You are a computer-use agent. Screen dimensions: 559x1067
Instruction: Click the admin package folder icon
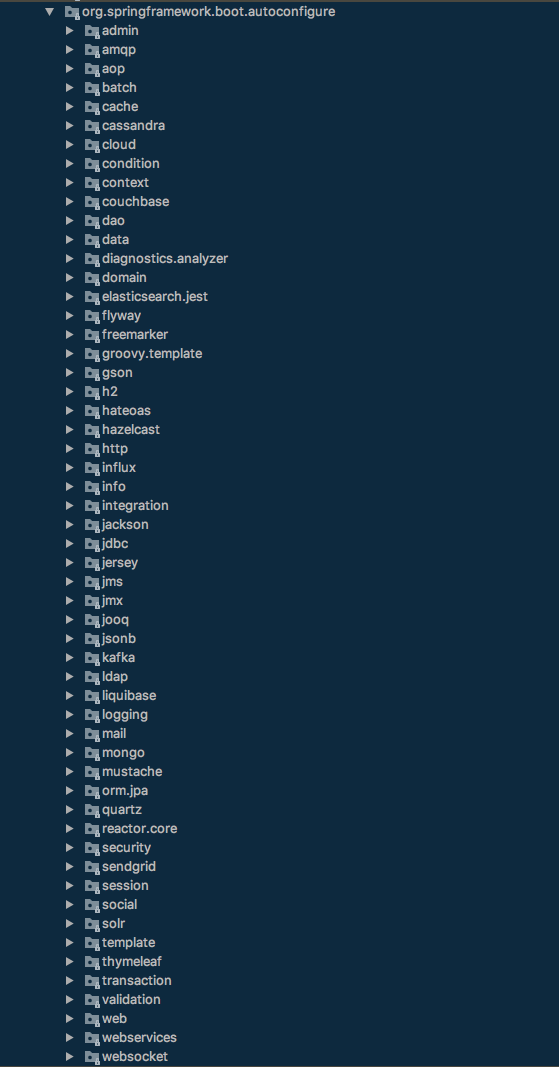92,31
